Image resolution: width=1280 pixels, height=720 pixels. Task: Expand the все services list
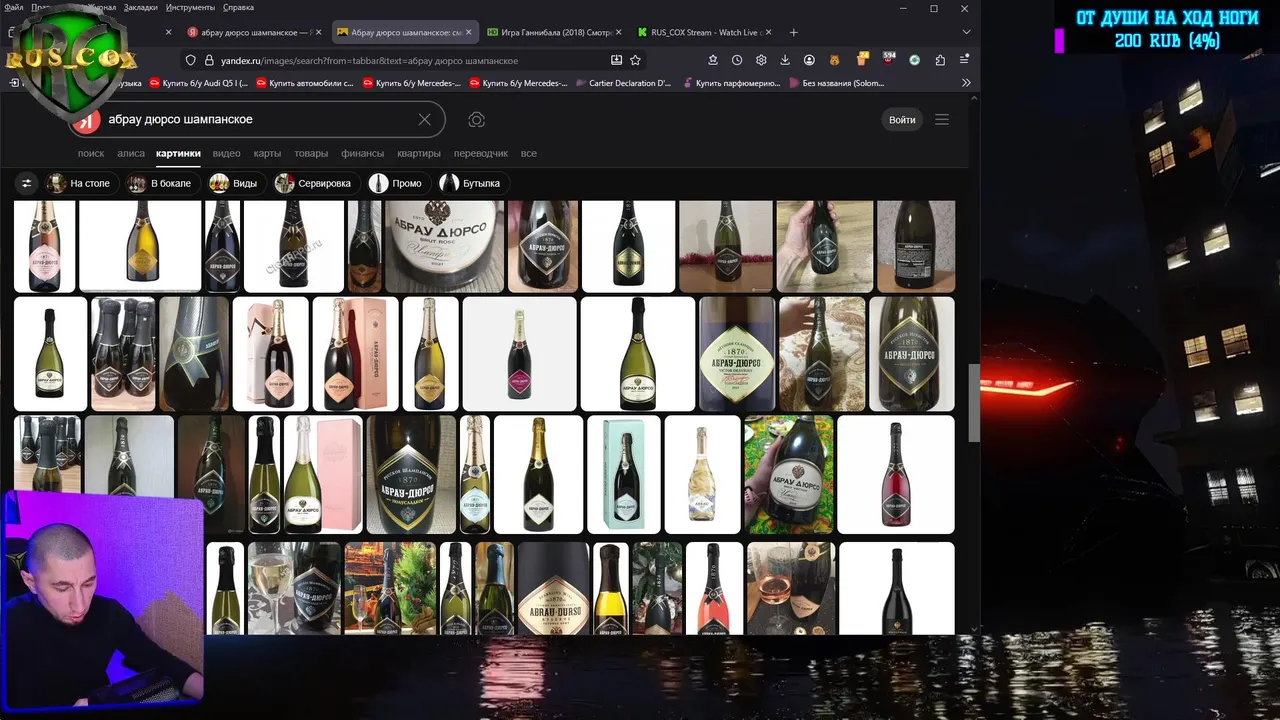point(529,153)
